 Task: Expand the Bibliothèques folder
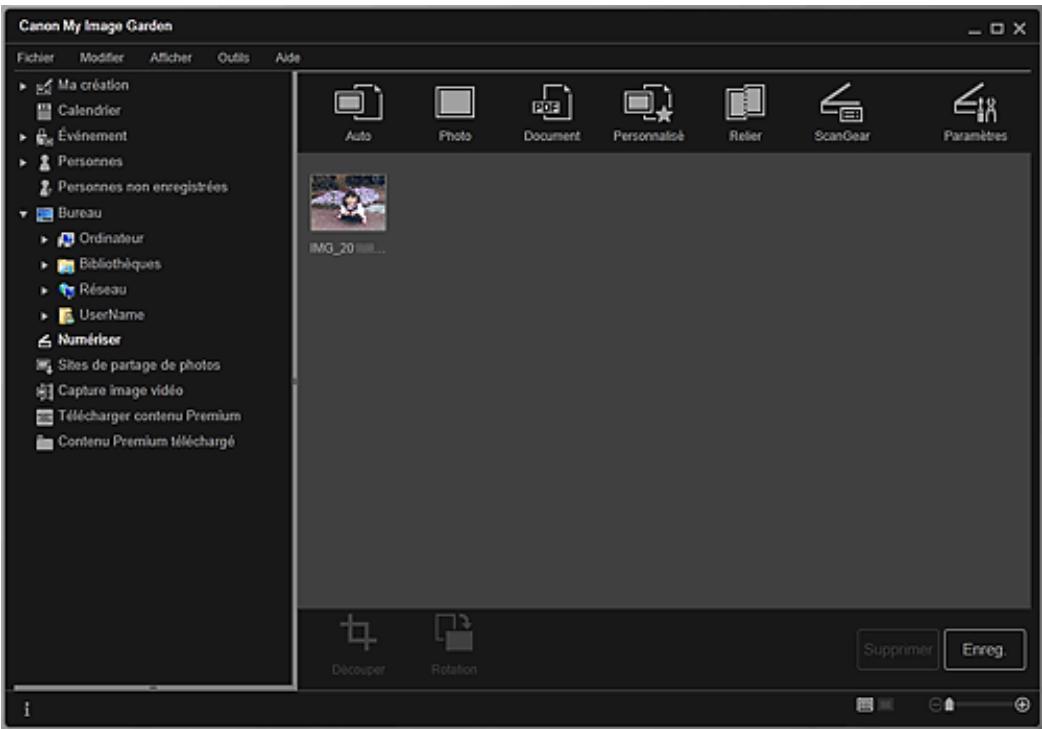coord(46,264)
